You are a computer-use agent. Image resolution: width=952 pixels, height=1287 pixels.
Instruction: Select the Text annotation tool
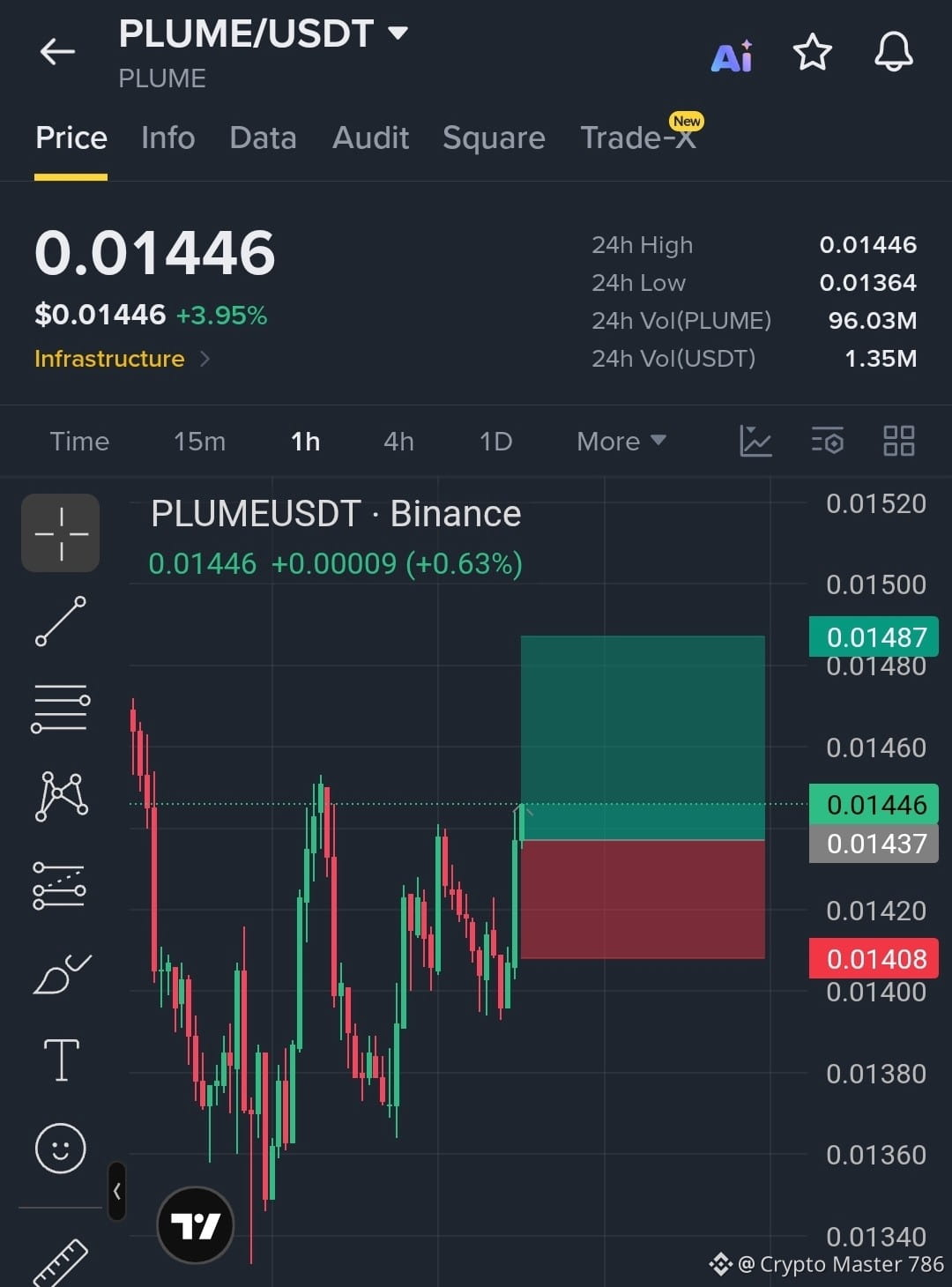tap(61, 1060)
